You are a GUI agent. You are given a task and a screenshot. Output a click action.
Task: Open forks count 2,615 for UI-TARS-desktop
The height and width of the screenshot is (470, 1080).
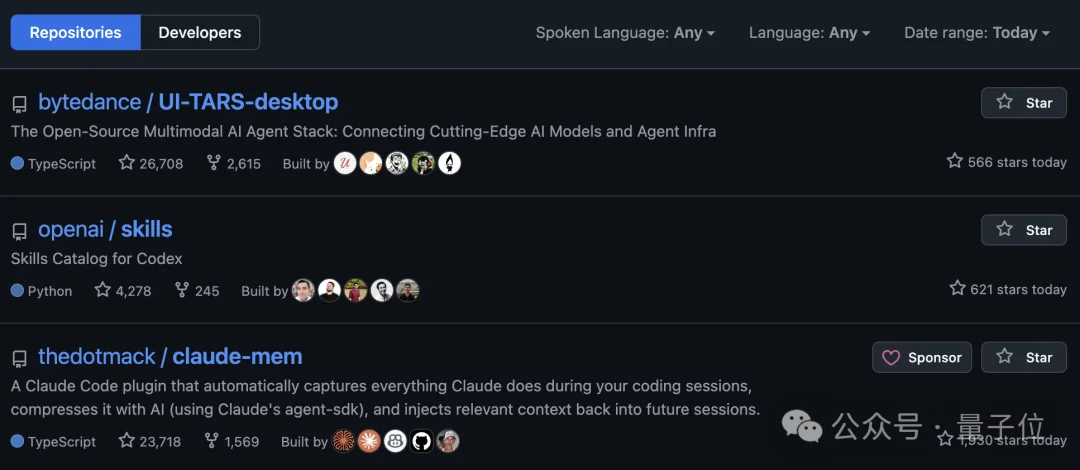coord(233,163)
